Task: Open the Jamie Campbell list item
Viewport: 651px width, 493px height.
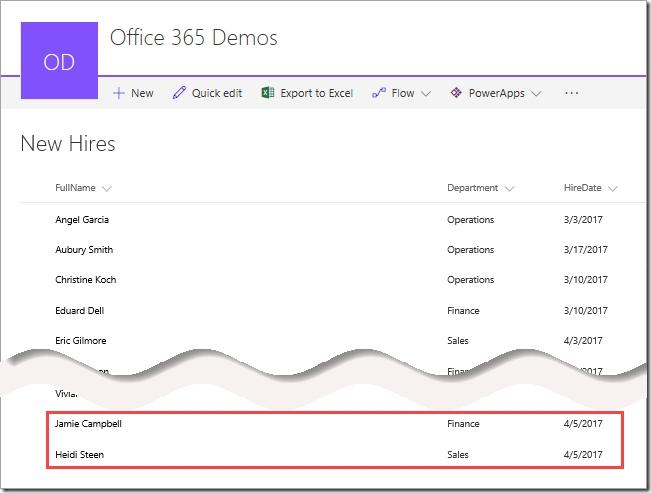Action: [x=88, y=424]
